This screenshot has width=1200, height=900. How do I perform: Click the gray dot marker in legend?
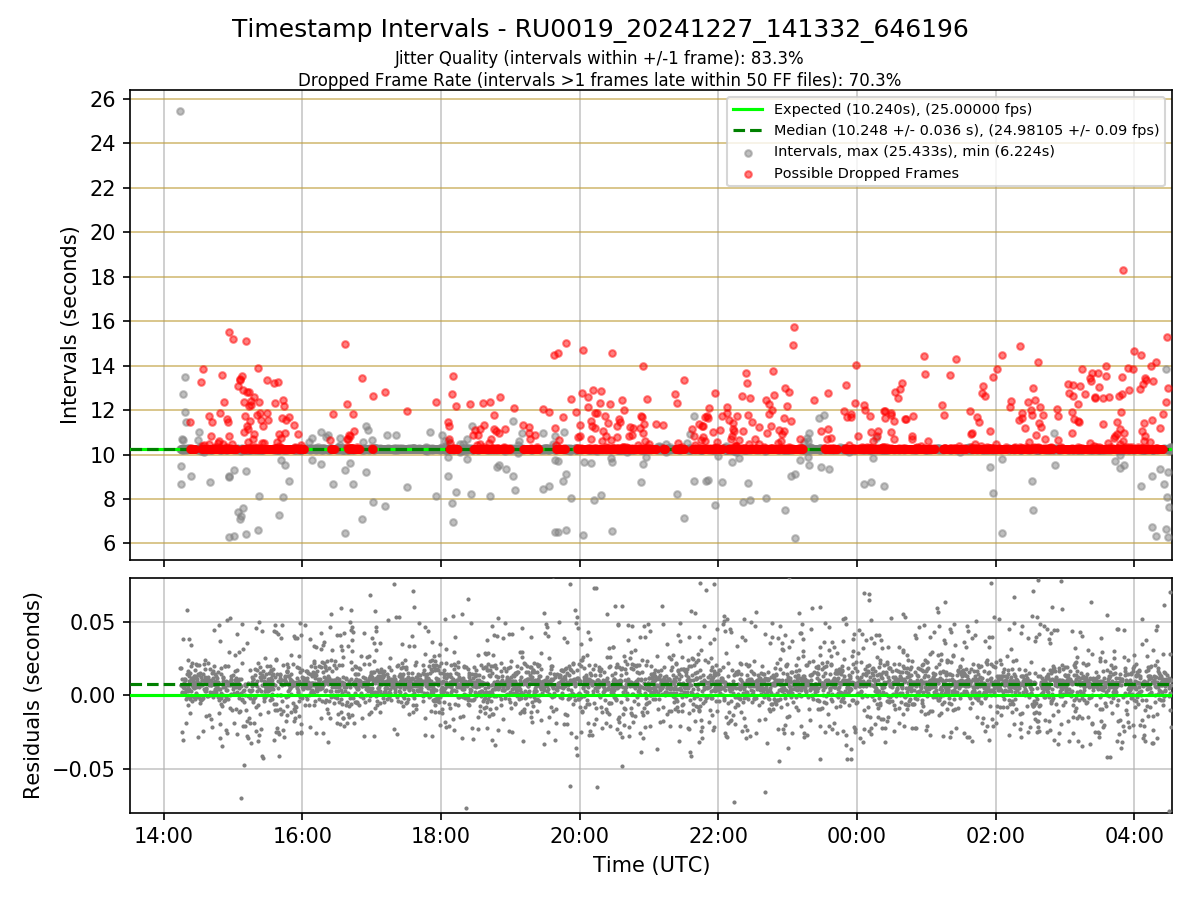pyautogui.click(x=748, y=152)
